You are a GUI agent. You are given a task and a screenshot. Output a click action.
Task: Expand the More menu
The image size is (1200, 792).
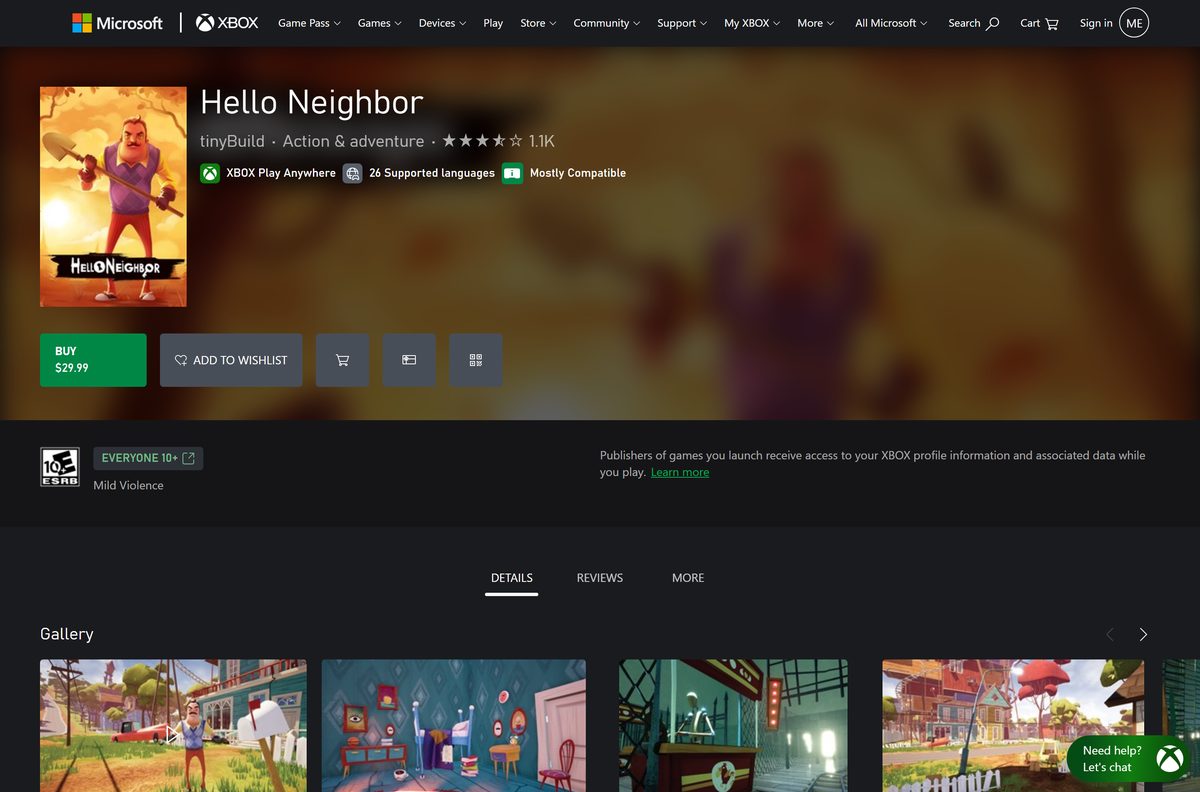tap(816, 23)
